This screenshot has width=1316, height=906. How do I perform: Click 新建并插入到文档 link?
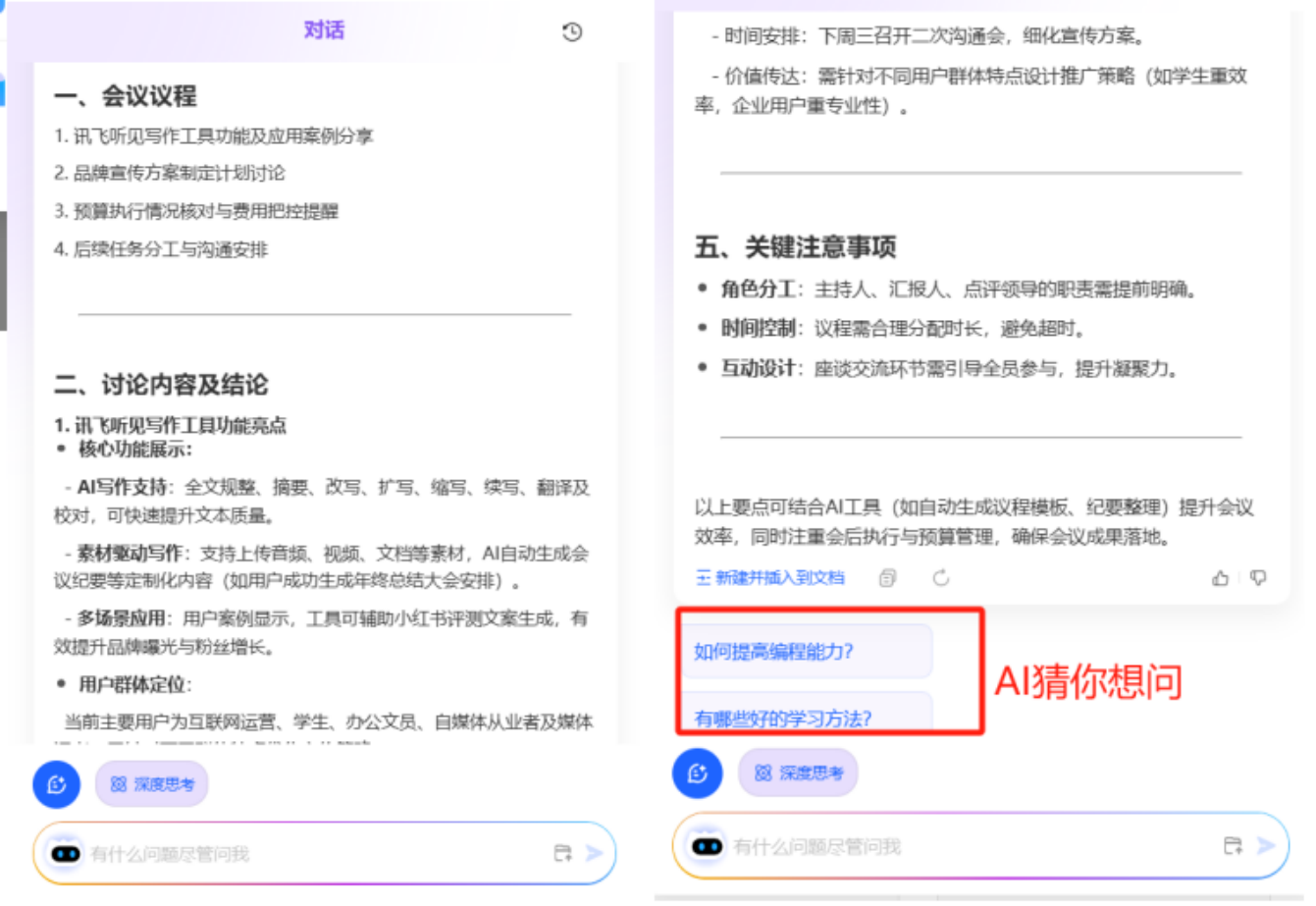tap(770, 578)
